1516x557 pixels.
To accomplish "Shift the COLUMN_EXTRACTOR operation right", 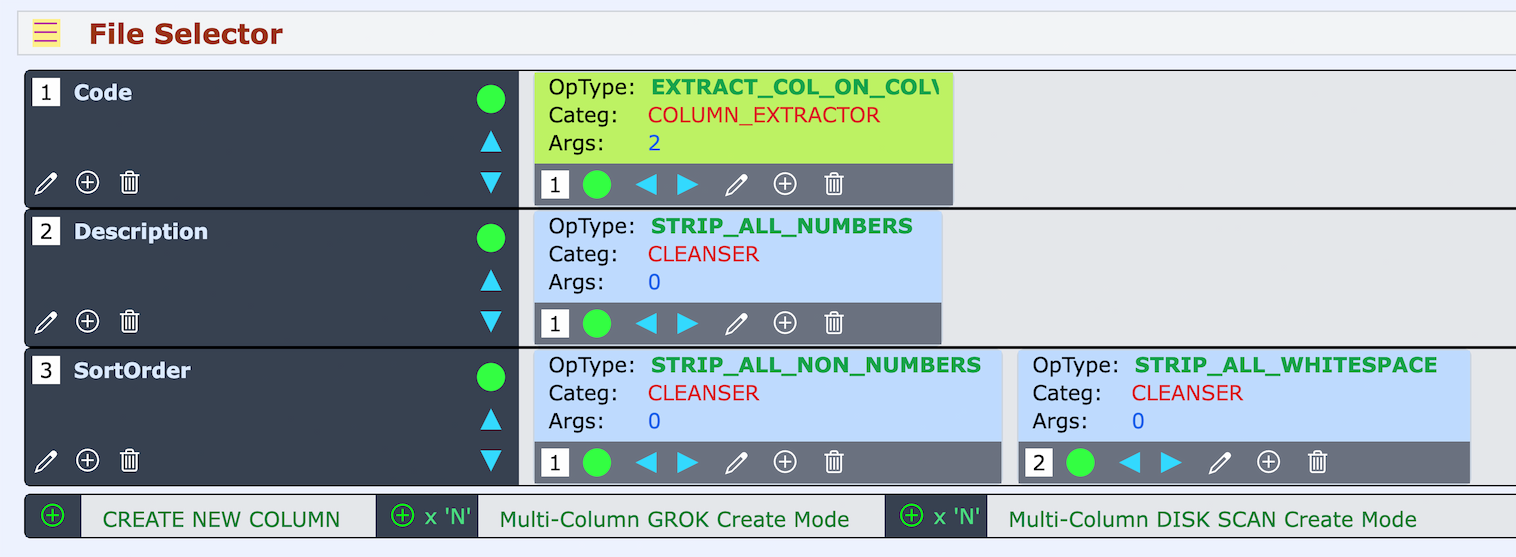I will click(x=688, y=184).
